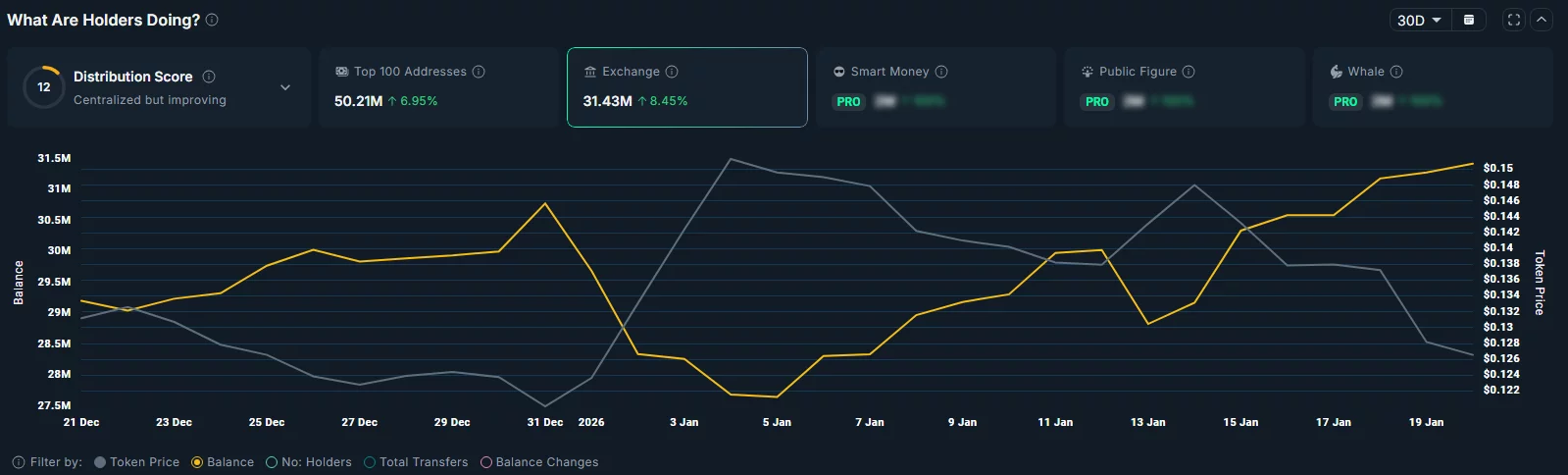
Task: Toggle the Balance Changes filter
Action: click(x=539, y=462)
